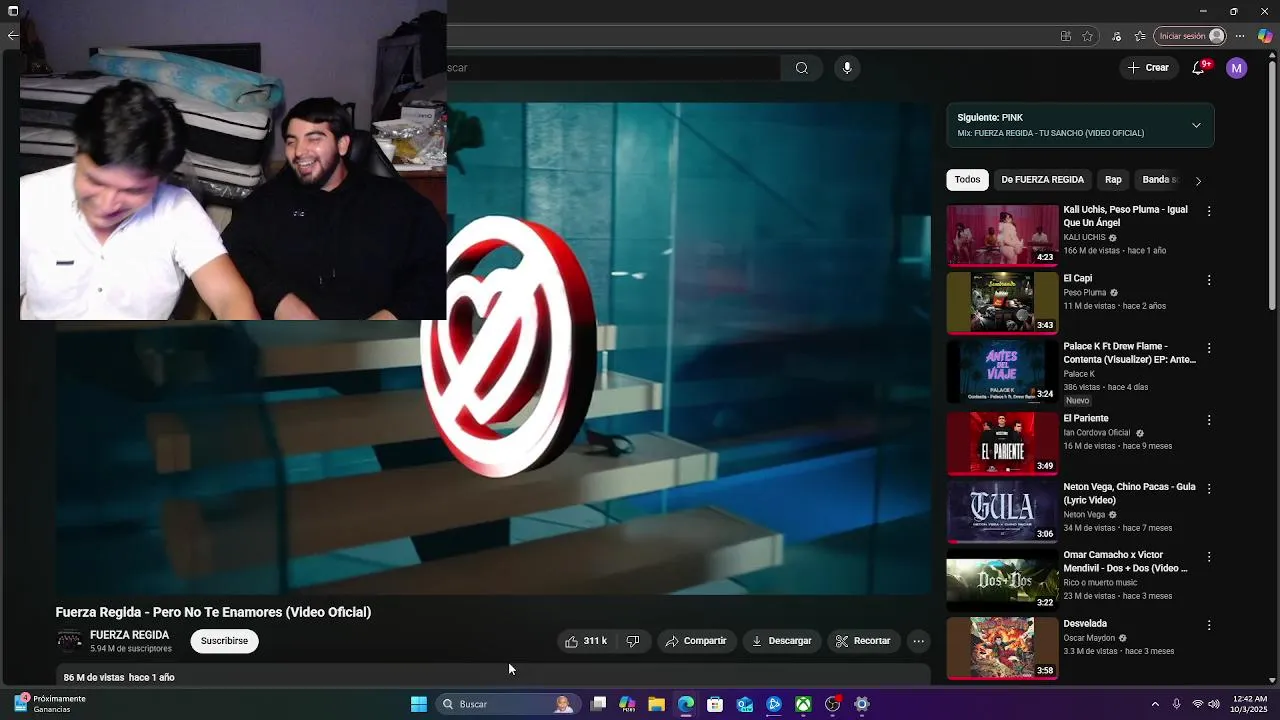Subscribe with the Suscribirse button
1280x720 pixels.
point(224,641)
